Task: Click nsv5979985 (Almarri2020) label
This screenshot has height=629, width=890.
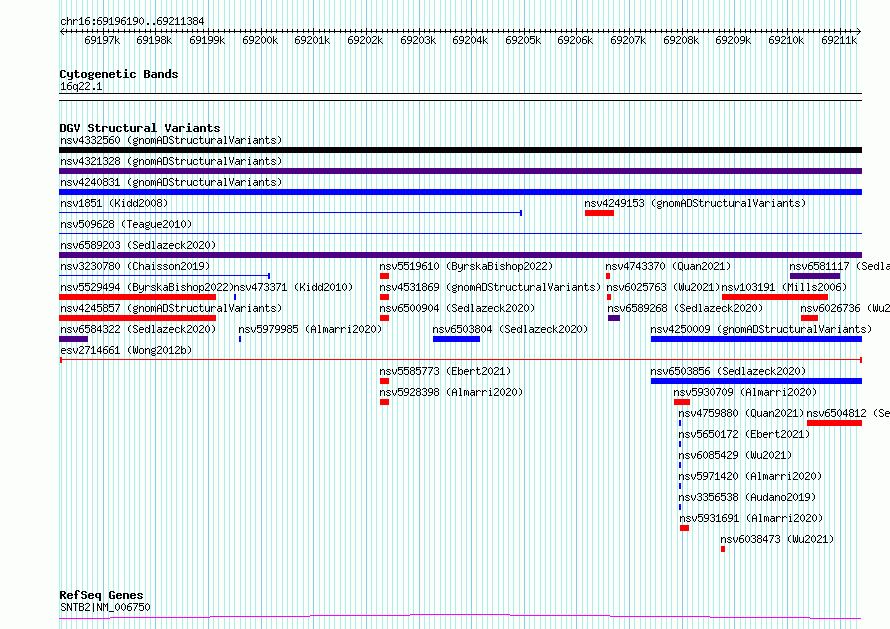Action: (x=310, y=329)
